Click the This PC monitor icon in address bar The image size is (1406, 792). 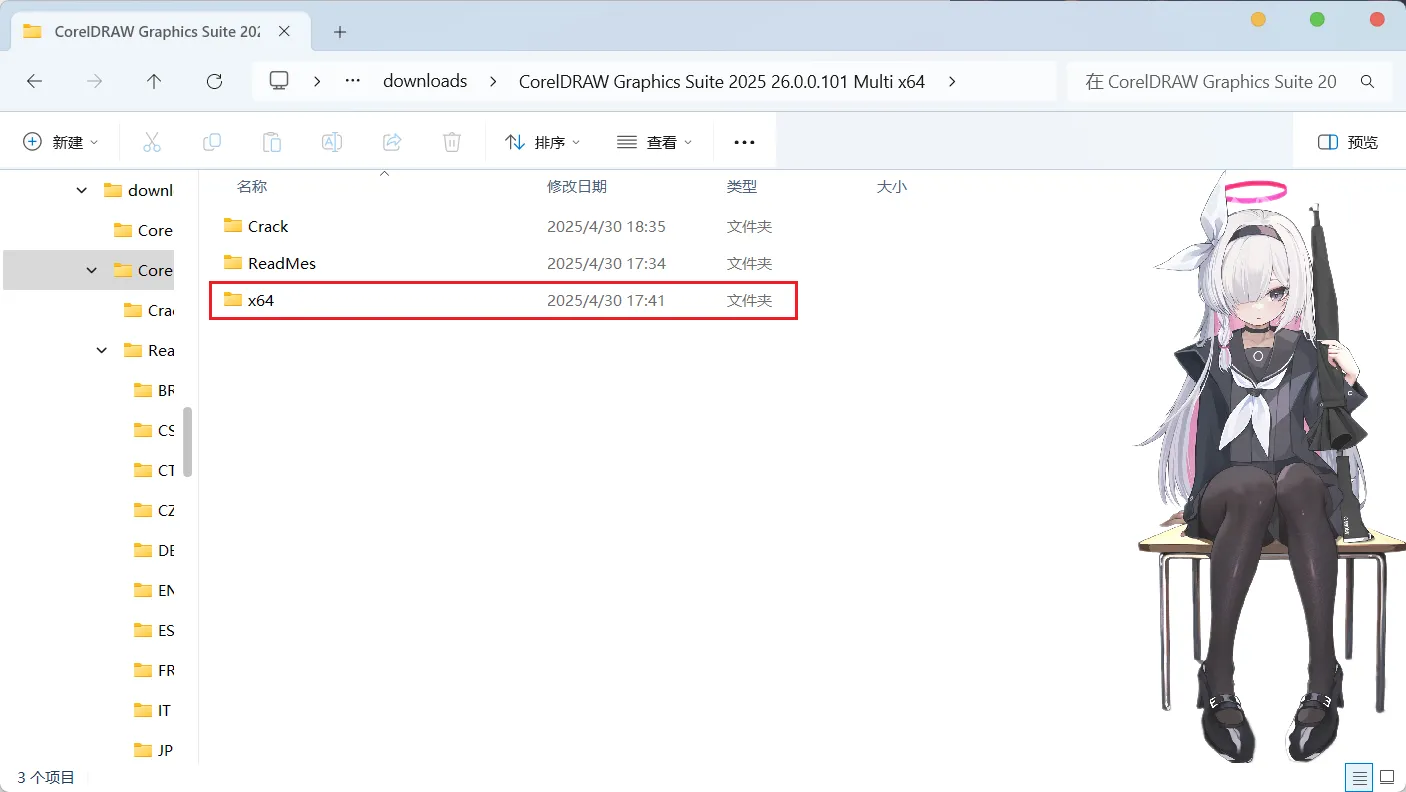click(x=280, y=81)
